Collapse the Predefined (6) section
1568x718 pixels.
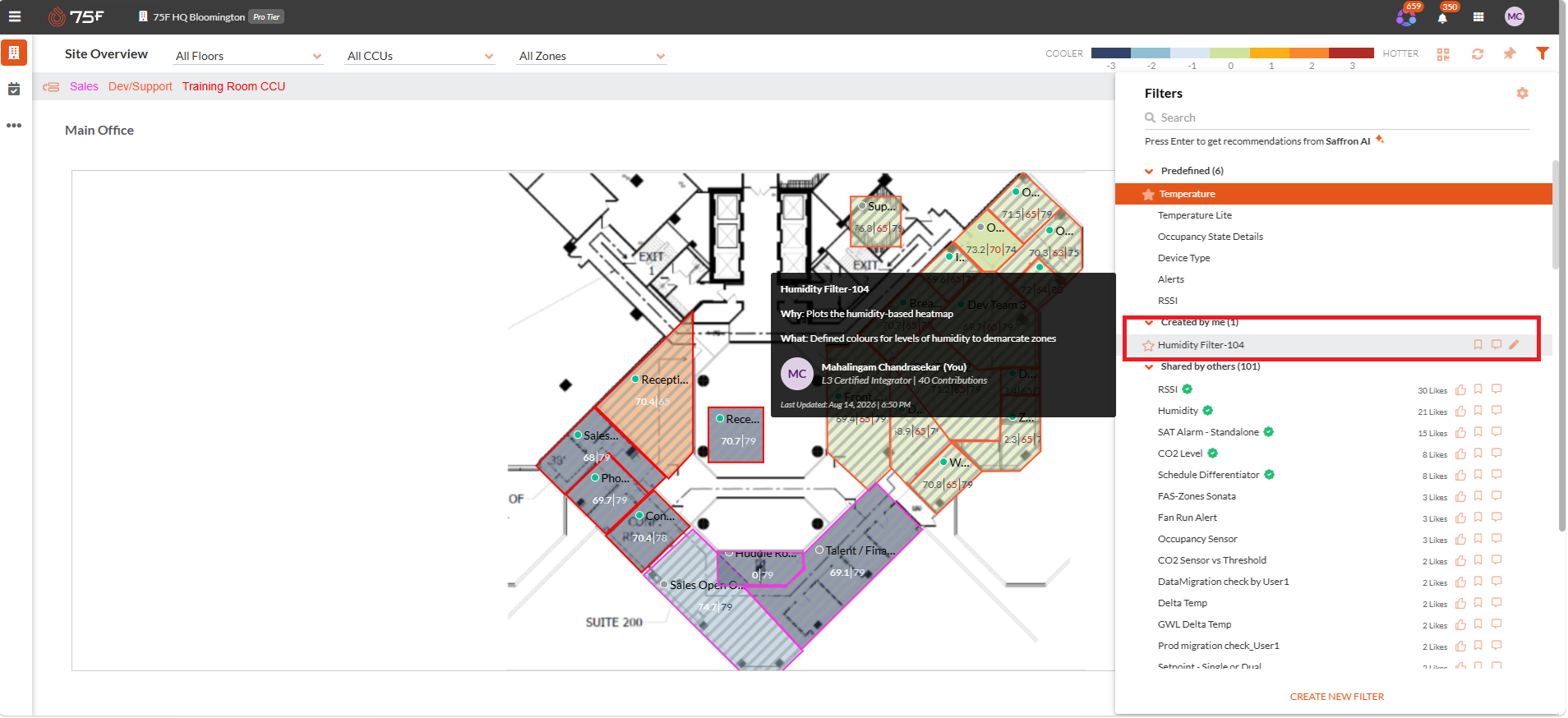click(1149, 172)
